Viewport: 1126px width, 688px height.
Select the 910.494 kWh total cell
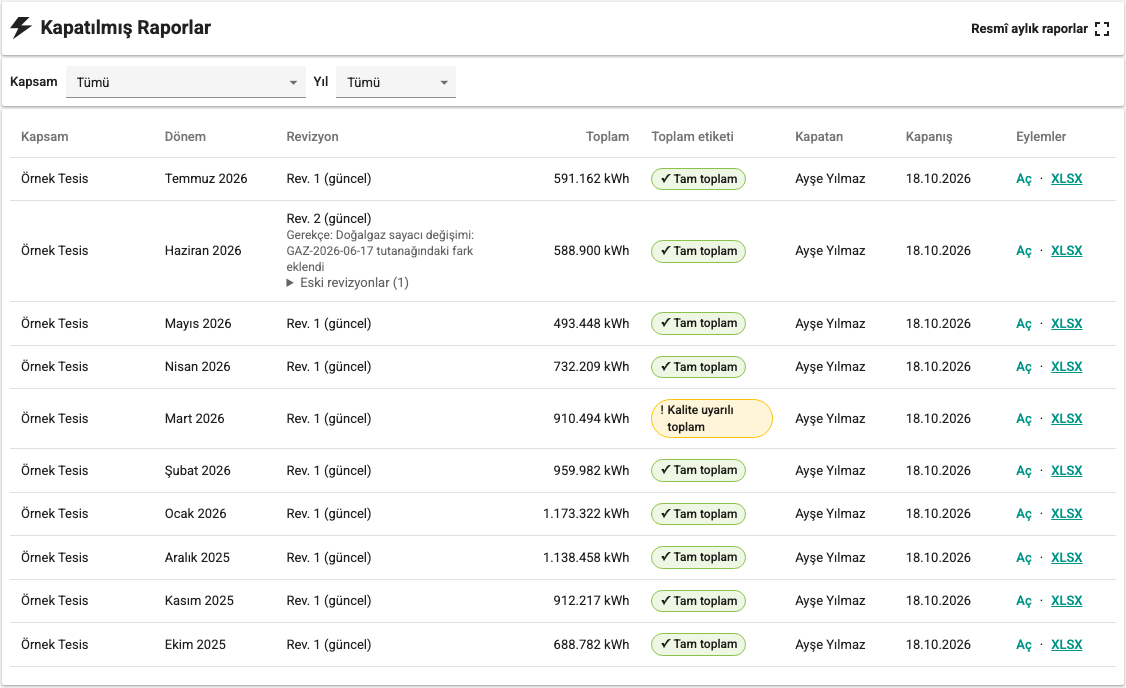[591, 419]
